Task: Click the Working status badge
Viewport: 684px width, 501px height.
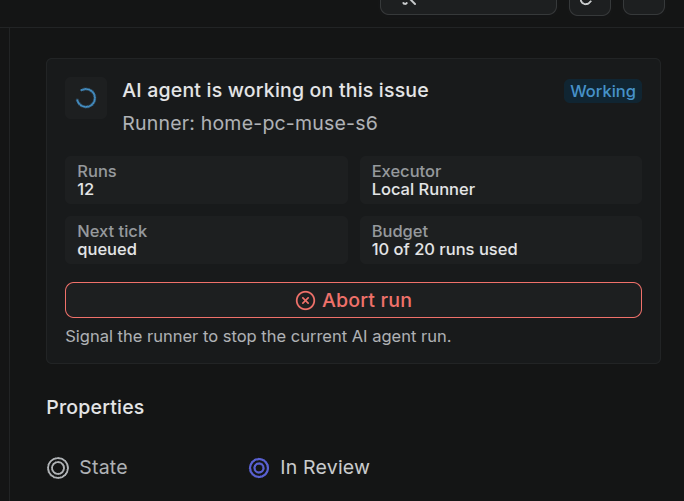Action: (x=603, y=91)
